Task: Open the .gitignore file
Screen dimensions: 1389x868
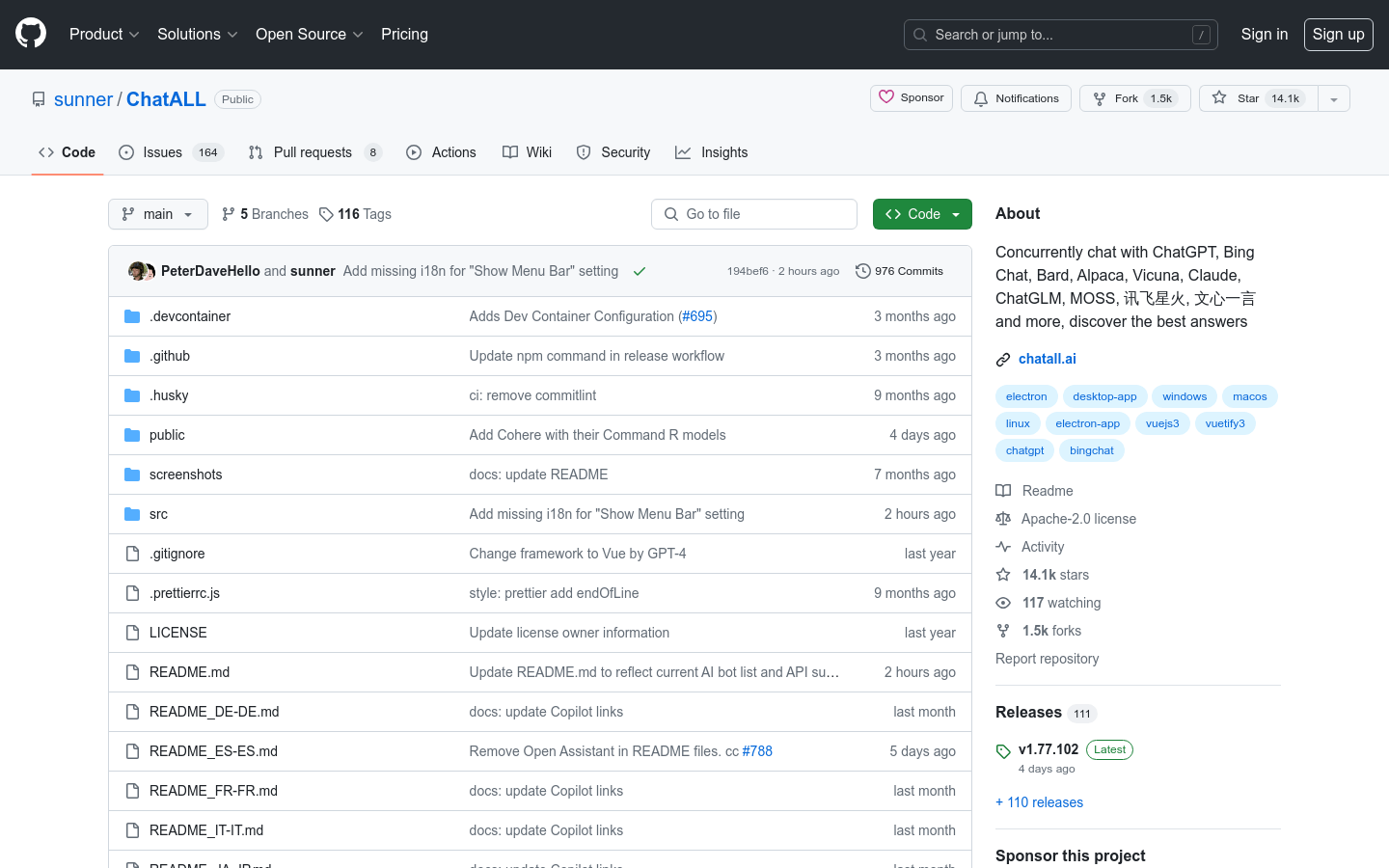Action: (177, 554)
